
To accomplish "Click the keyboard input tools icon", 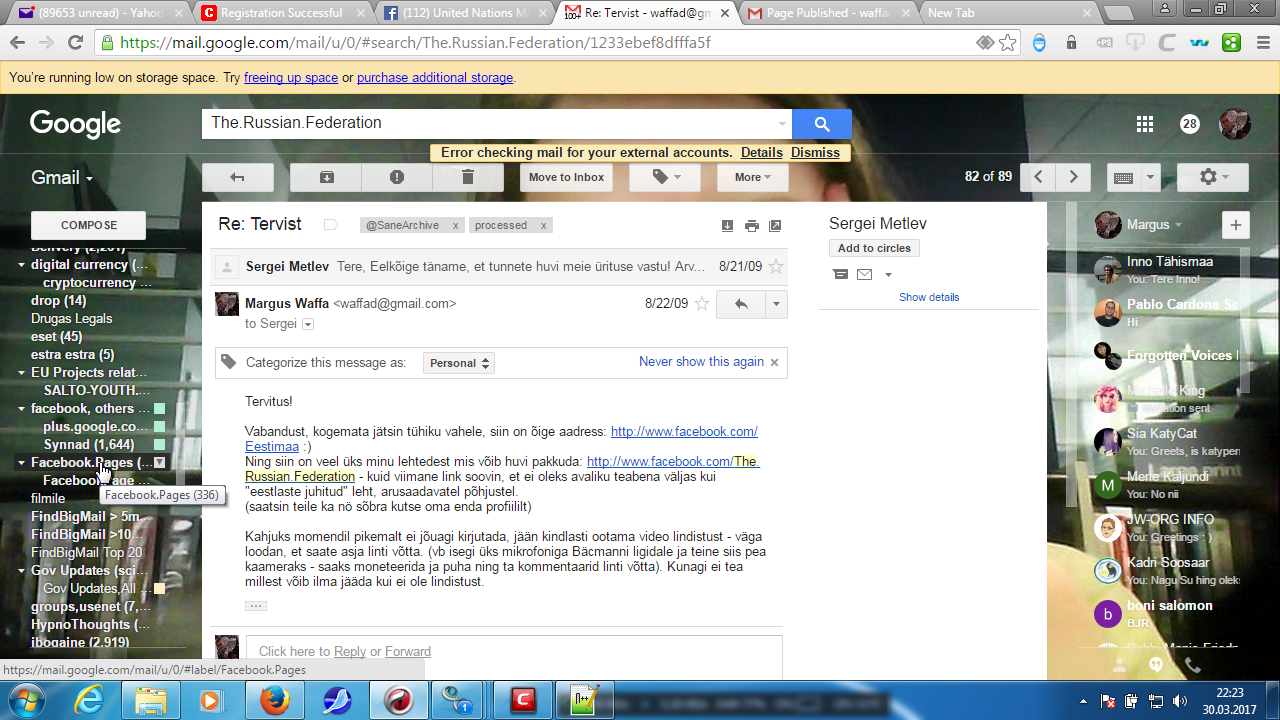I will pyautogui.click(x=1123, y=177).
